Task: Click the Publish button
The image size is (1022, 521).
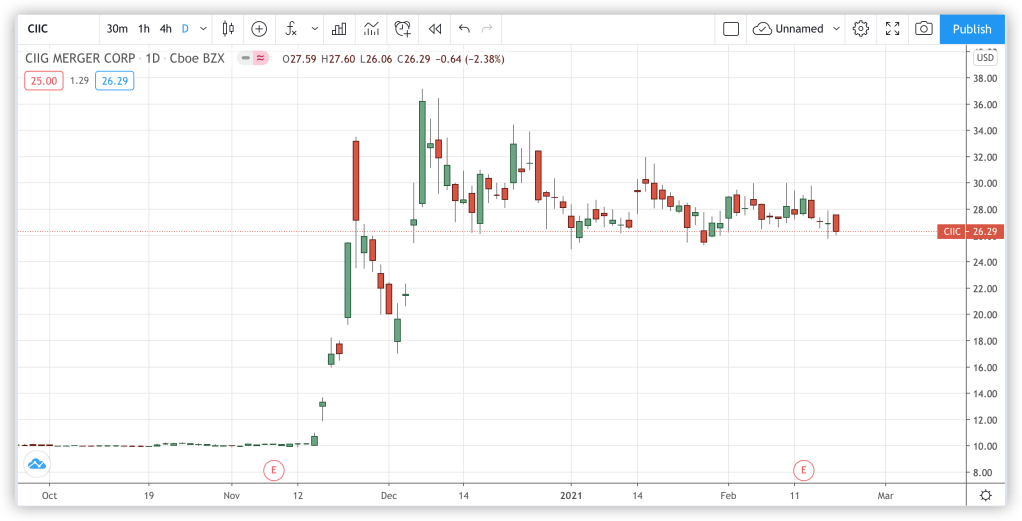Action: click(971, 29)
